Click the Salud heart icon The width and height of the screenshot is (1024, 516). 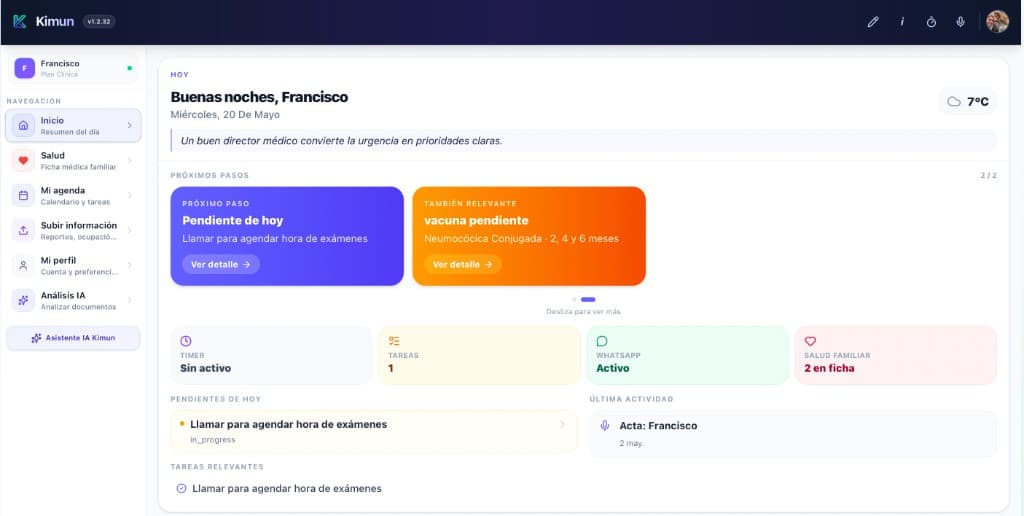[24, 161]
